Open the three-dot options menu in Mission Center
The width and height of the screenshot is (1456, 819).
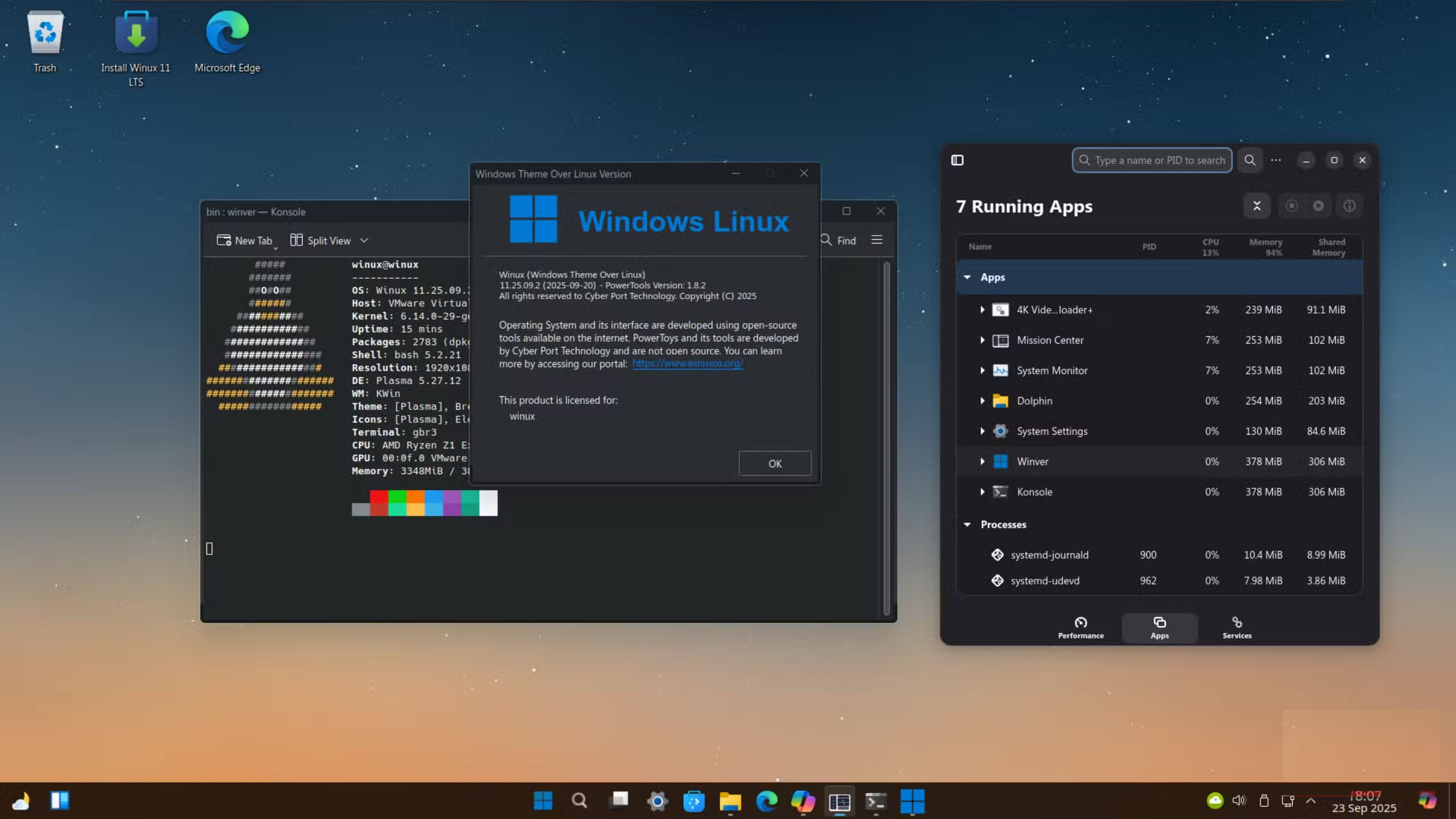(x=1276, y=160)
